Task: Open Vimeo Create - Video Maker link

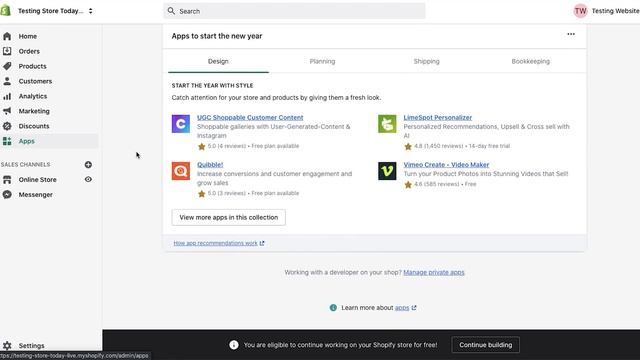Action: [x=446, y=164]
